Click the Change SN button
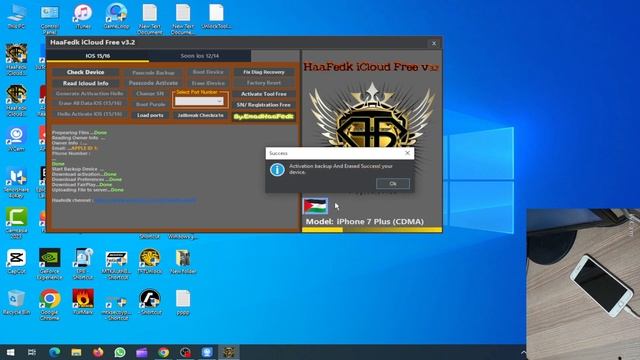 [150, 93]
